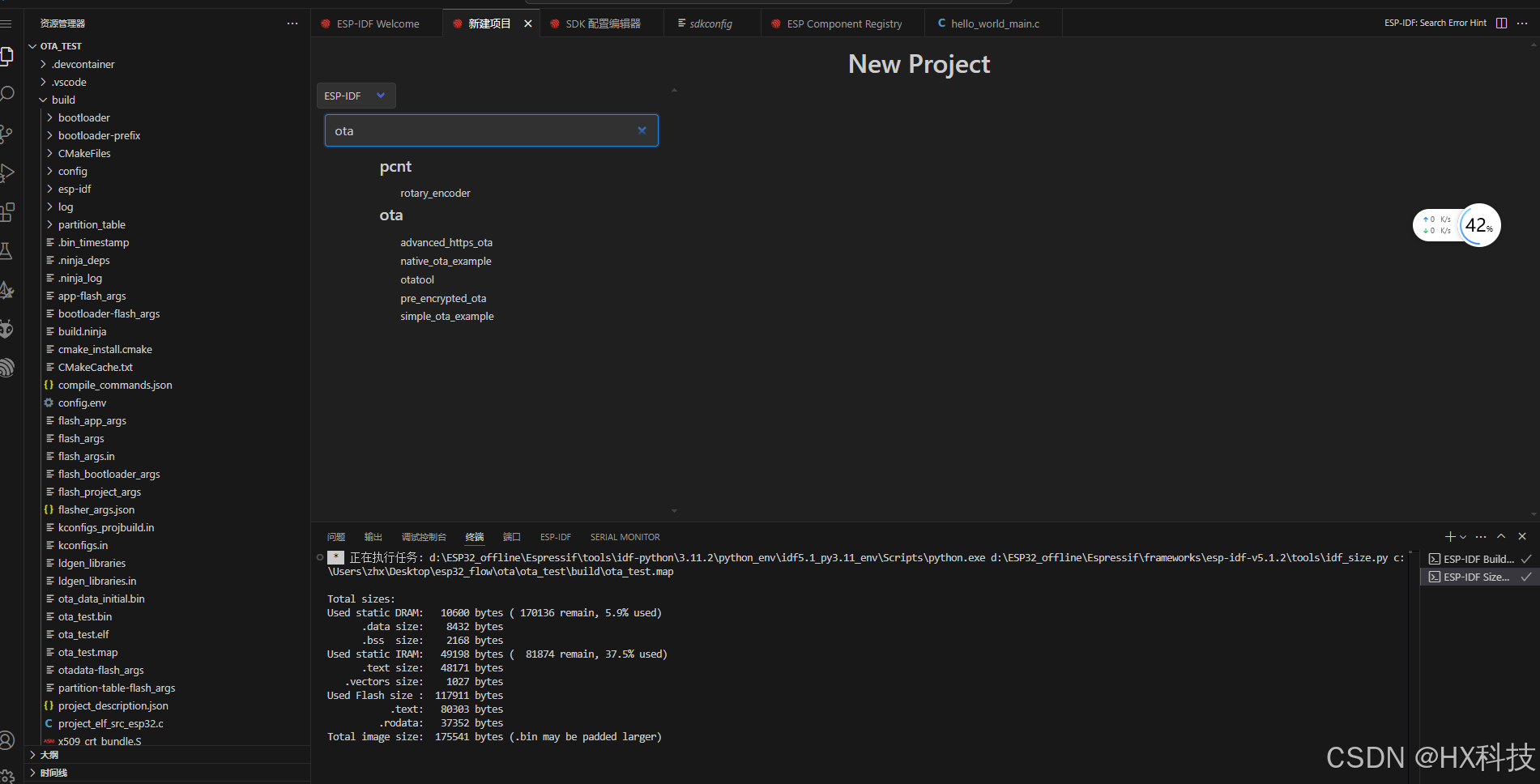The image size is (1540, 784).
Task: Select the native_ota_example template
Action: click(446, 261)
